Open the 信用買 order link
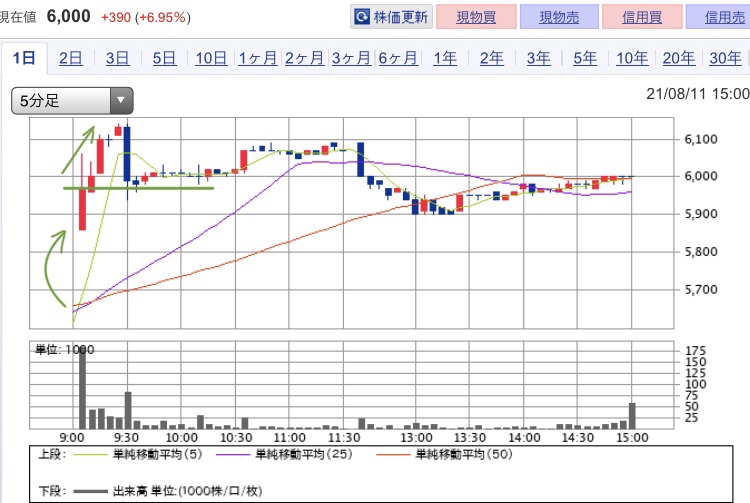 (642, 17)
